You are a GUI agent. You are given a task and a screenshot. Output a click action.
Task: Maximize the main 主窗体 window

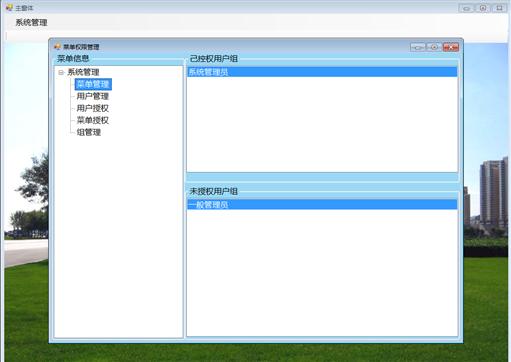[482, 8]
